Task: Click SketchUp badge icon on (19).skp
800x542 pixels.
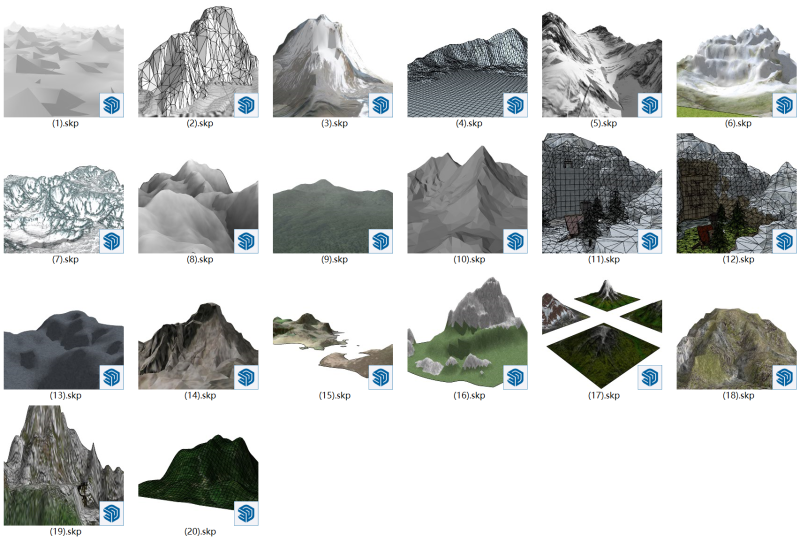Action: [x=111, y=513]
